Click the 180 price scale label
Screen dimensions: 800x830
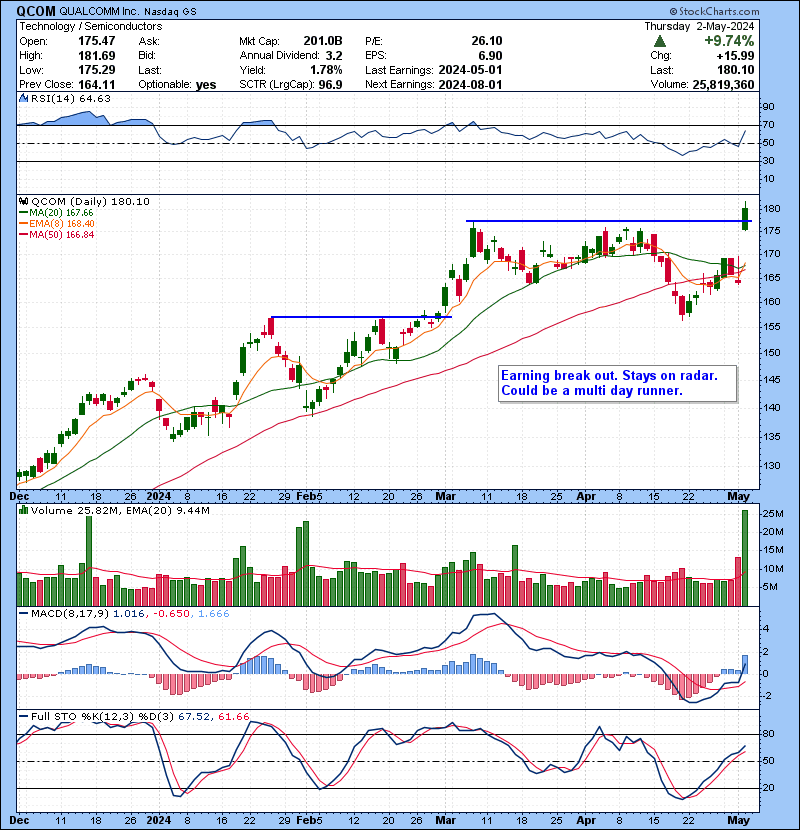[772, 209]
